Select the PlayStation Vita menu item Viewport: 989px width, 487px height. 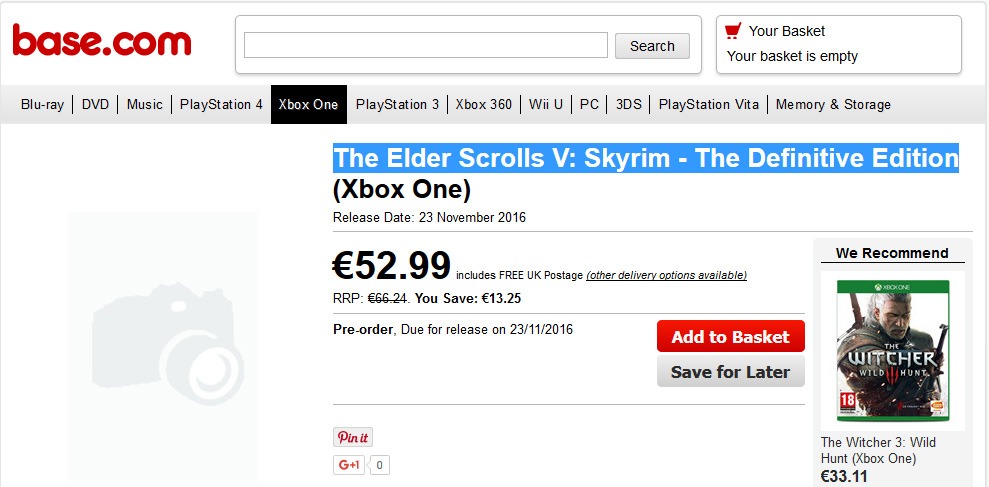pos(709,105)
